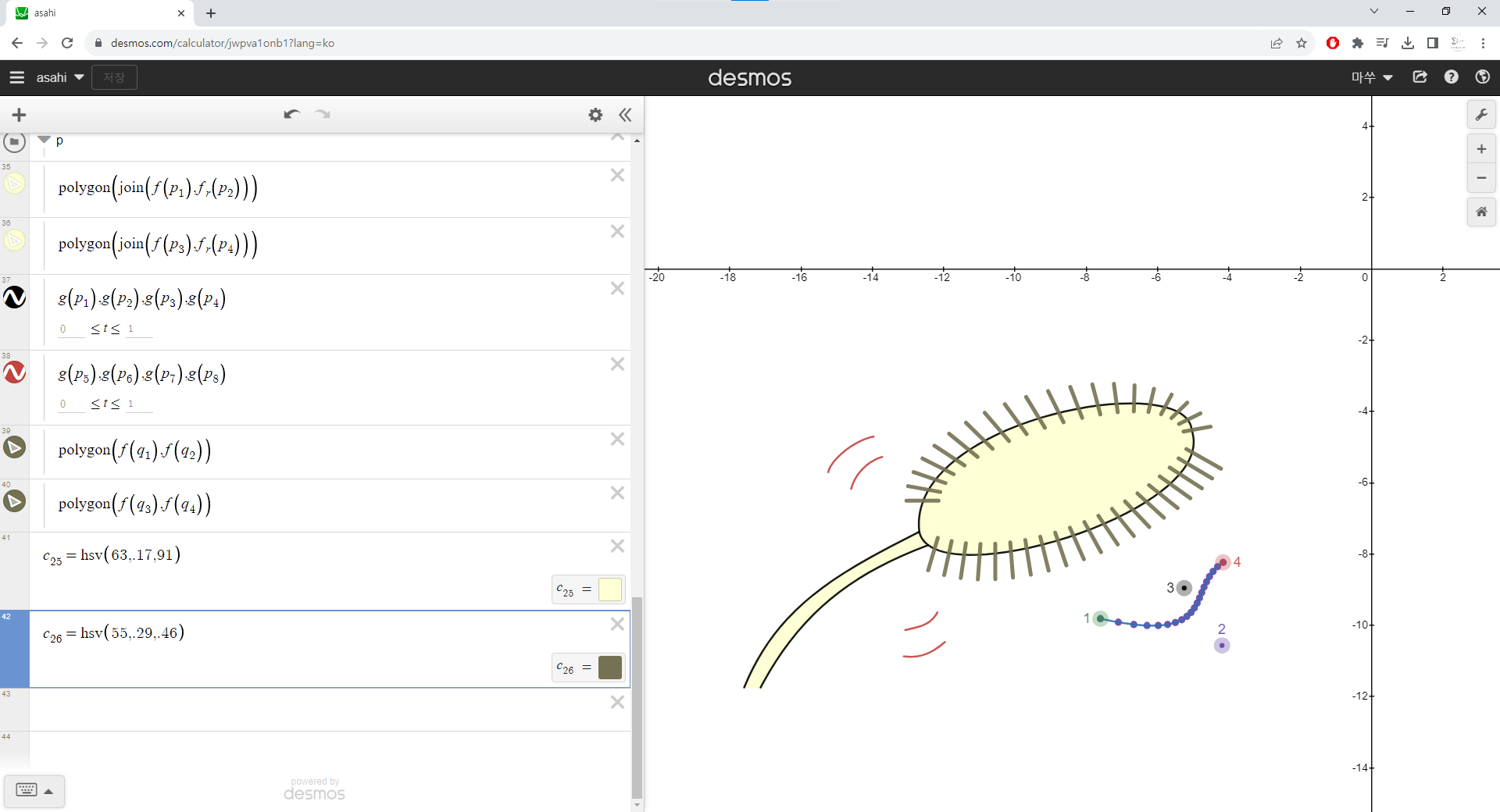The height and width of the screenshot is (812, 1500).
Task: Toggle visibility of red g(p5) curve
Action: tap(15, 372)
